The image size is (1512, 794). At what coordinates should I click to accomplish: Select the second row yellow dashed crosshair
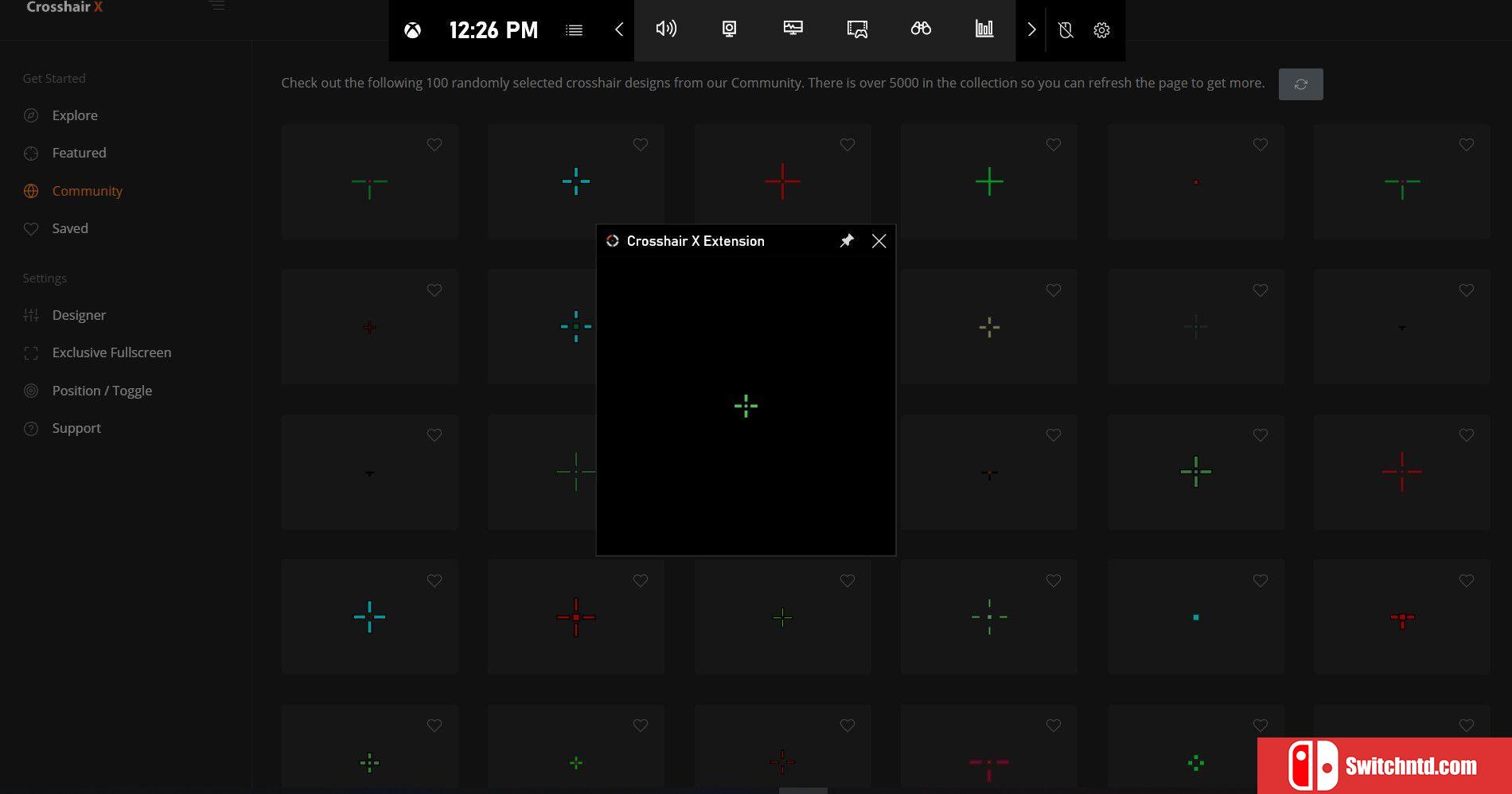tap(989, 327)
